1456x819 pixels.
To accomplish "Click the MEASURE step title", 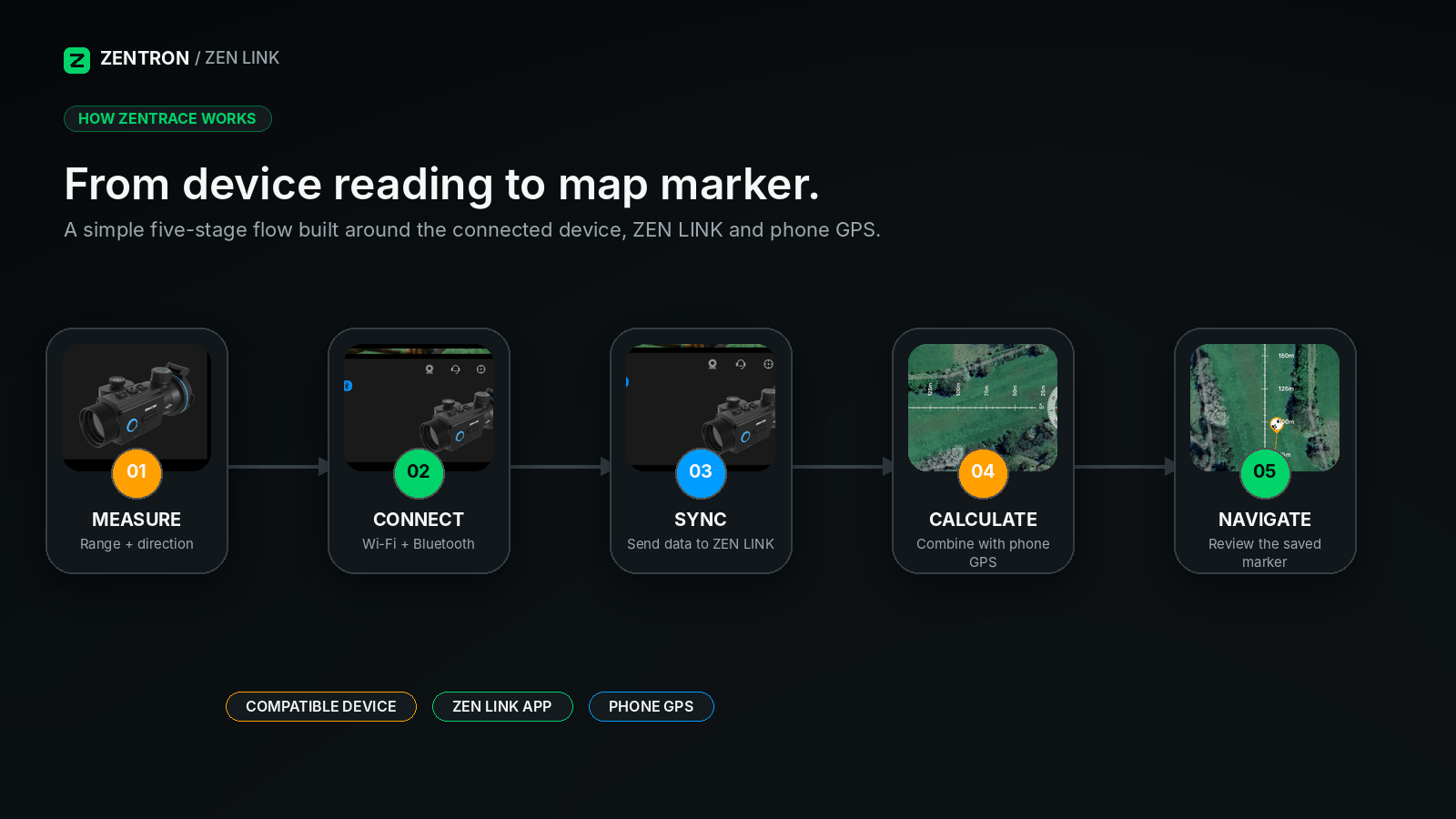I will [x=136, y=520].
